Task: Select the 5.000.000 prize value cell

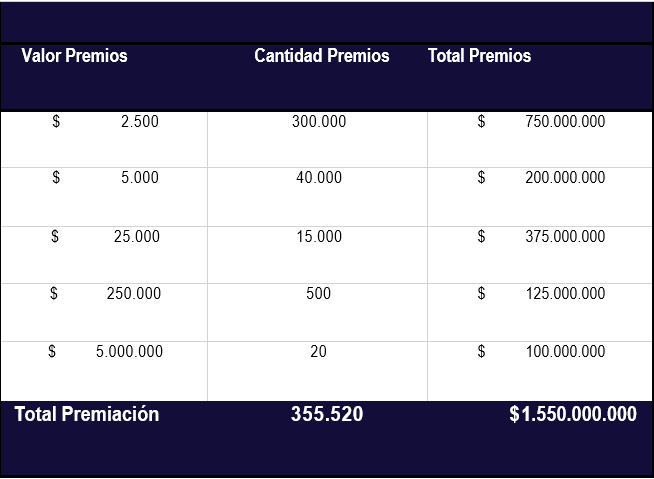Action: pos(104,371)
